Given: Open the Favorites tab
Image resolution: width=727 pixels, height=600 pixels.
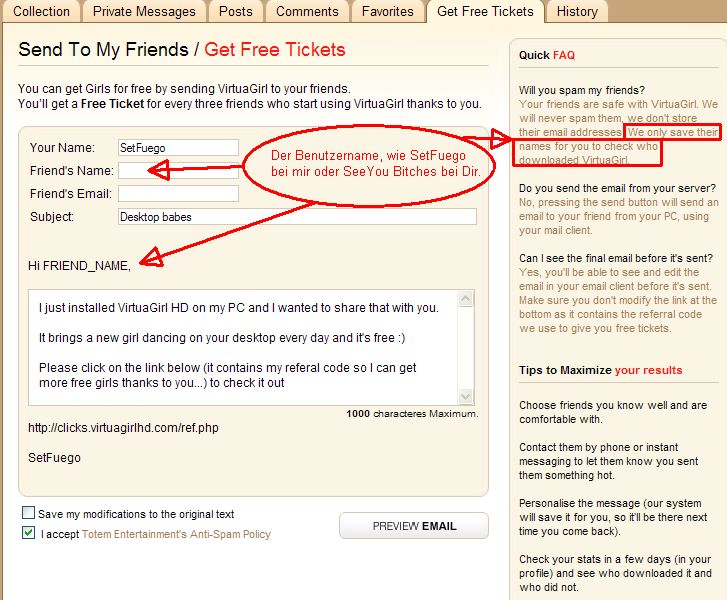Looking at the screenshot, I should point(388,11).
